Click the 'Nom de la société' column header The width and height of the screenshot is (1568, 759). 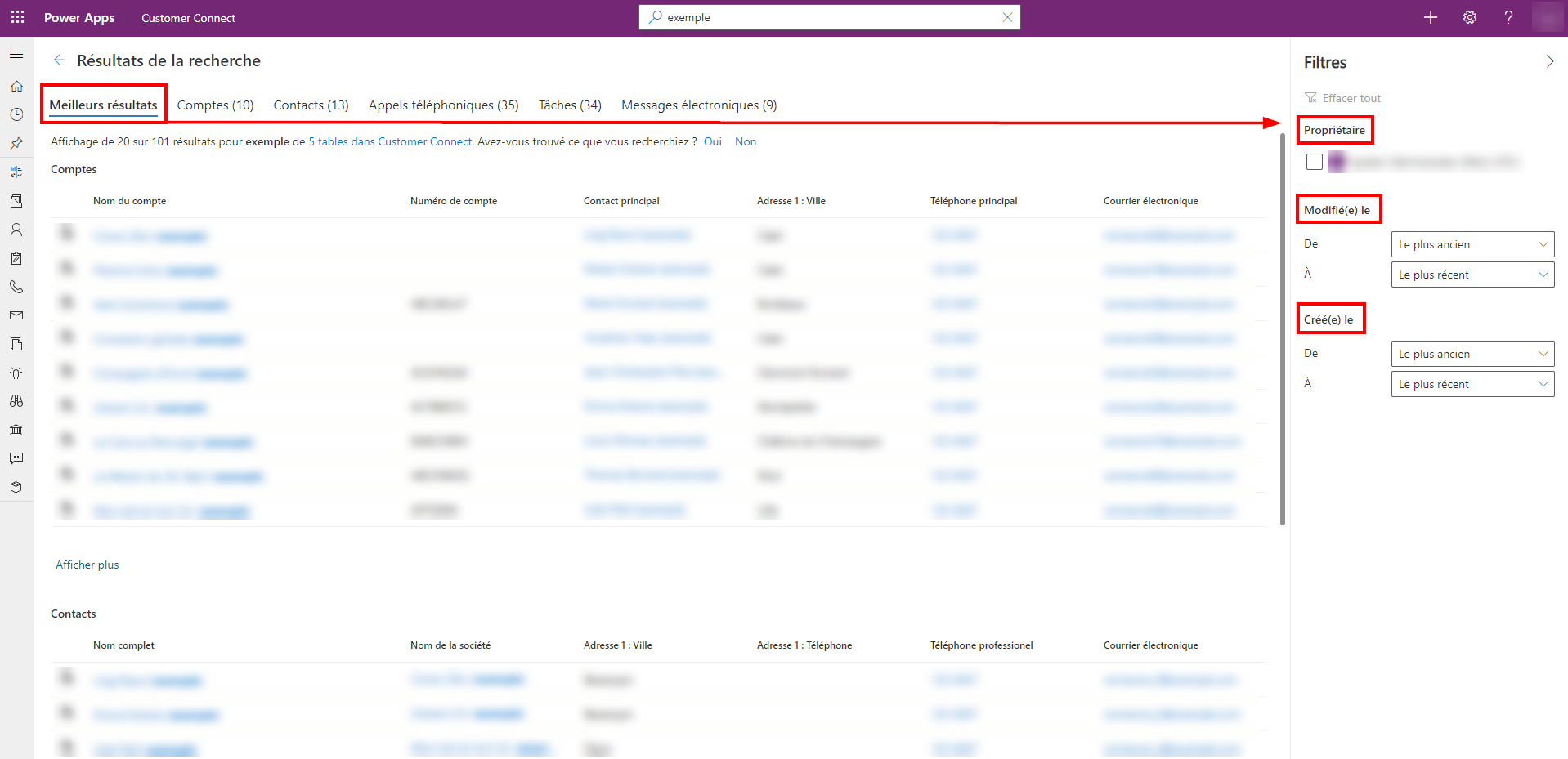(x=450, y=645)
